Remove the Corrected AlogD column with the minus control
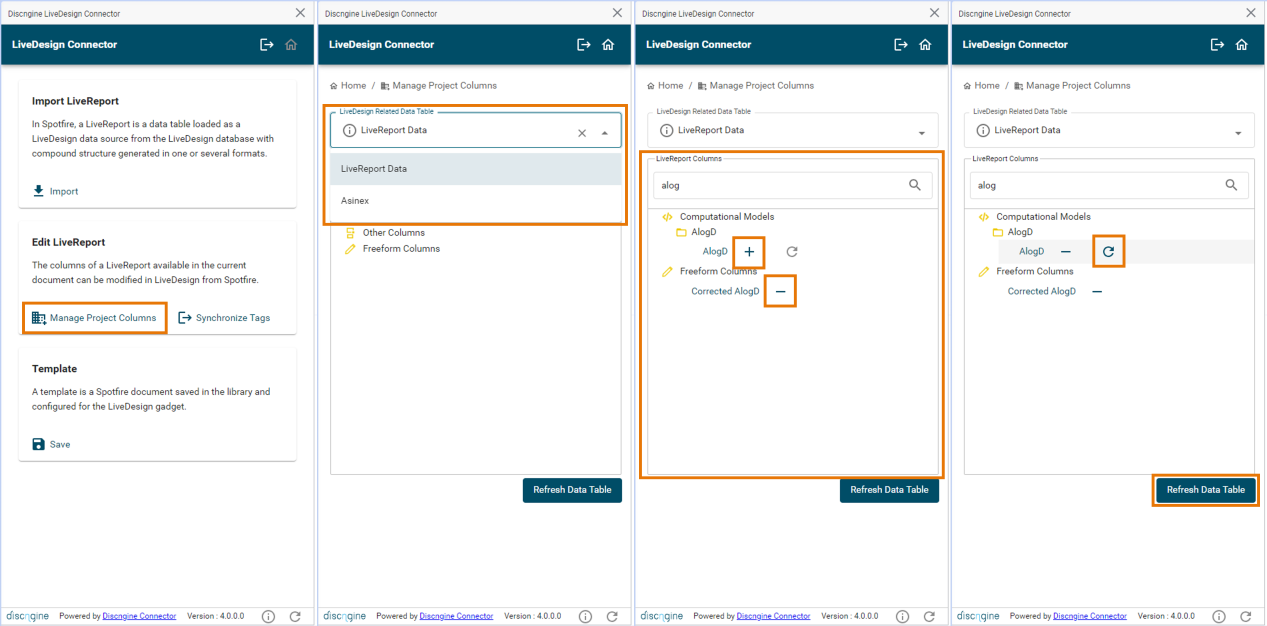Screen dimensions: 1267x626 (x=780, y=291)
